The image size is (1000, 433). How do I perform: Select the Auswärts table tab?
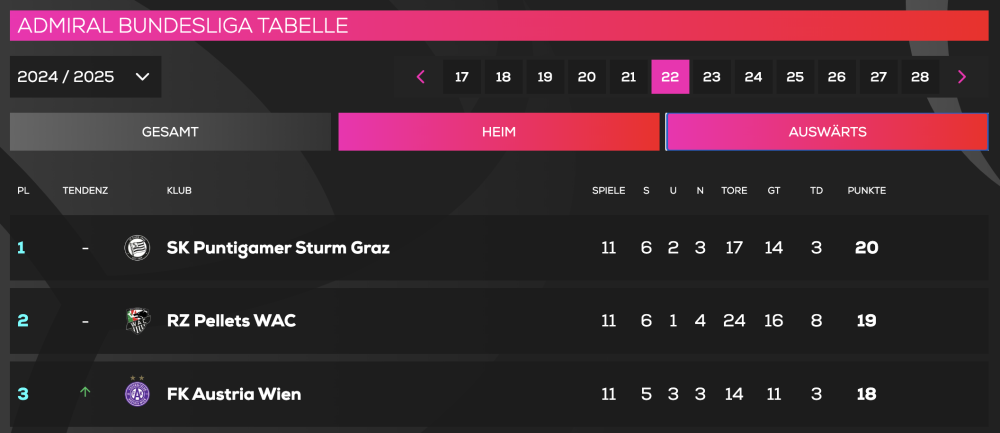tap(827, 132)
